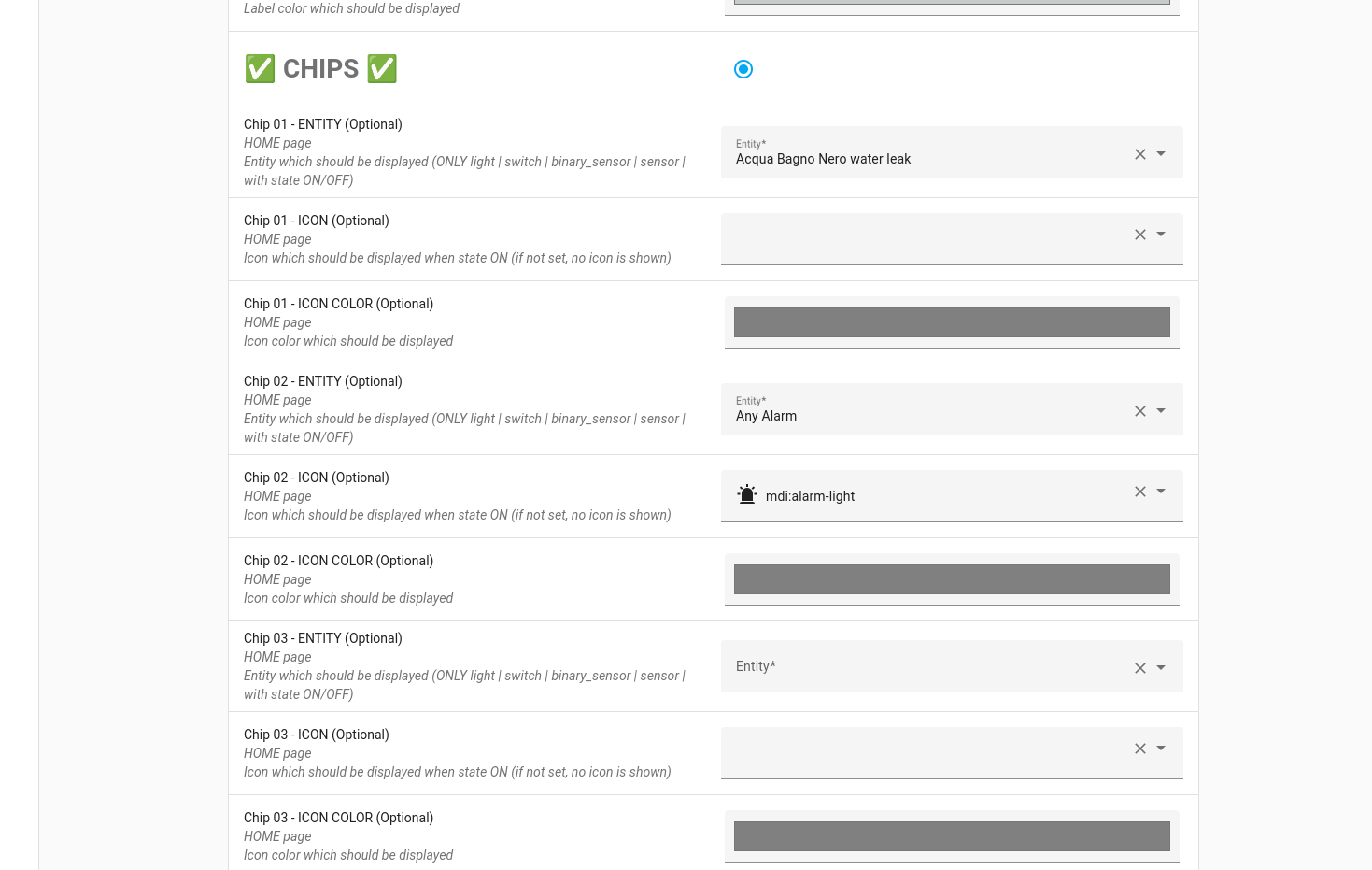The width and height of the screenshot is (1372, 870).
Task: Enable the blue radio control near CHIPS
Action: click(x=743, y=69)
